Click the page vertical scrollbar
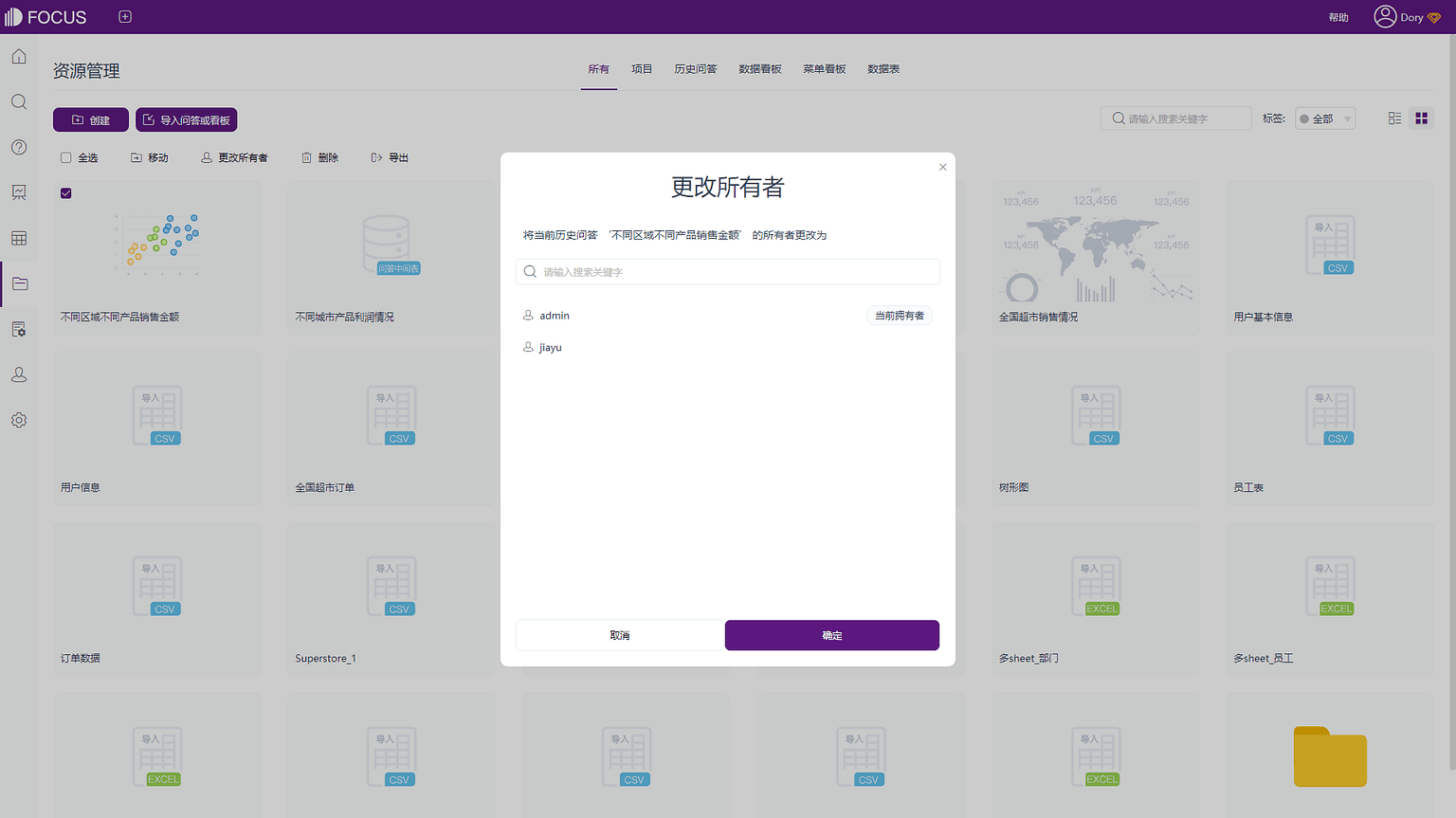This screenshot has width=1456, height=818. (1451, 403)
